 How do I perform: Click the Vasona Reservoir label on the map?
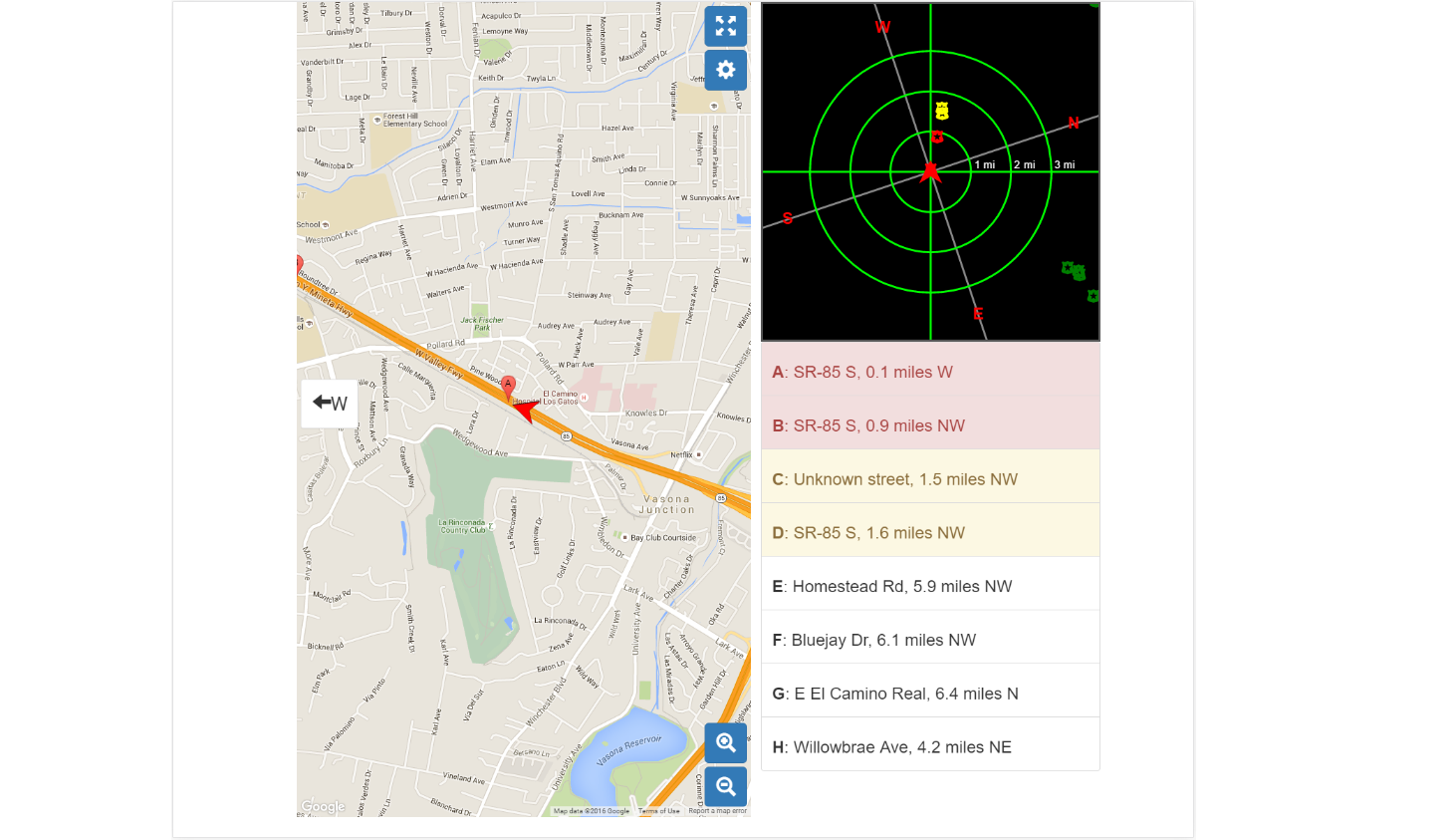(x=629, y=749)
